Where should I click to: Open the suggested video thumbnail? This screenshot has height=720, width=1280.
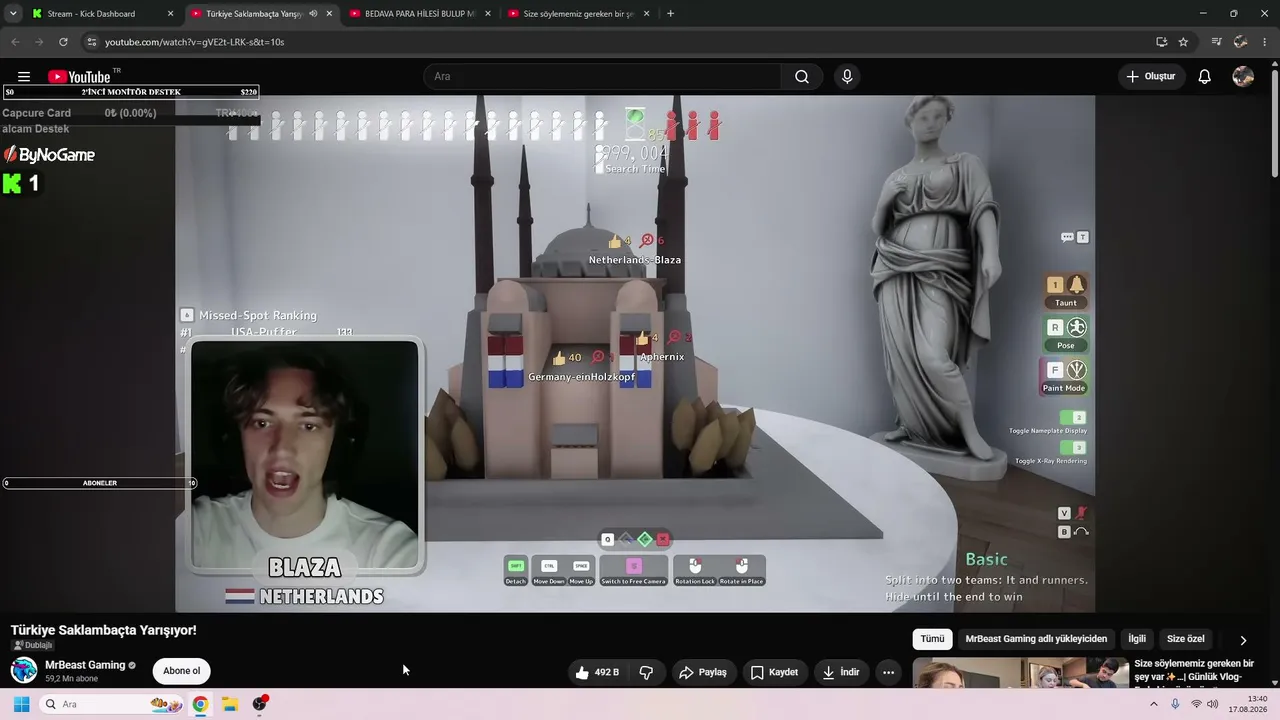1020,673
